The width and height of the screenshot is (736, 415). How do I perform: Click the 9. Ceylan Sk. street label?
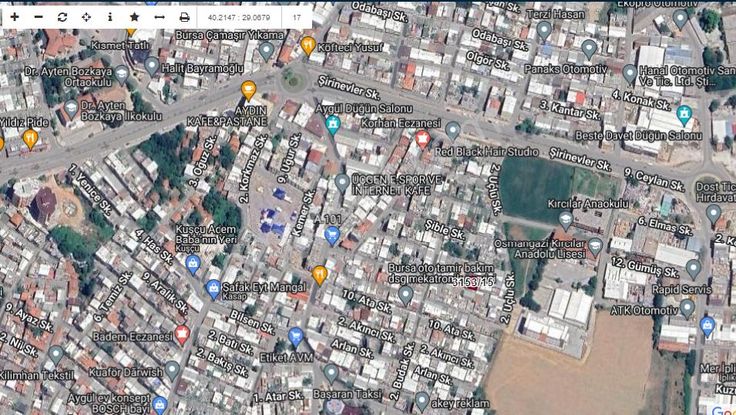pos(654,180)
